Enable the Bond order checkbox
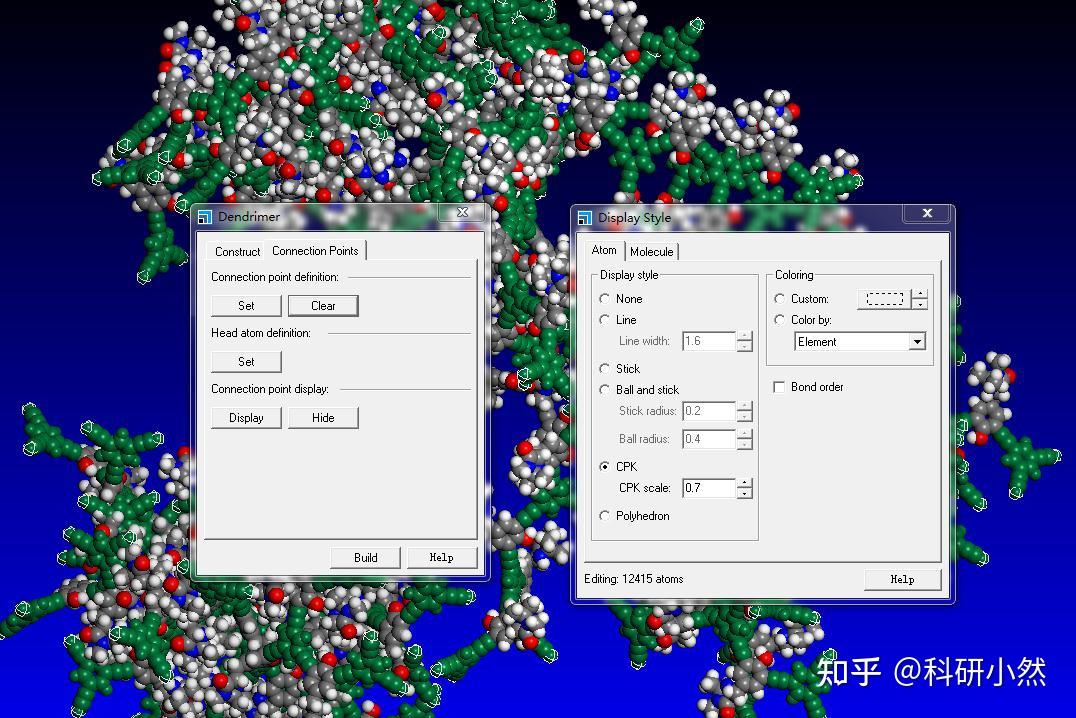This screenshot has width=1076, height=718. [x=778, y=387]
